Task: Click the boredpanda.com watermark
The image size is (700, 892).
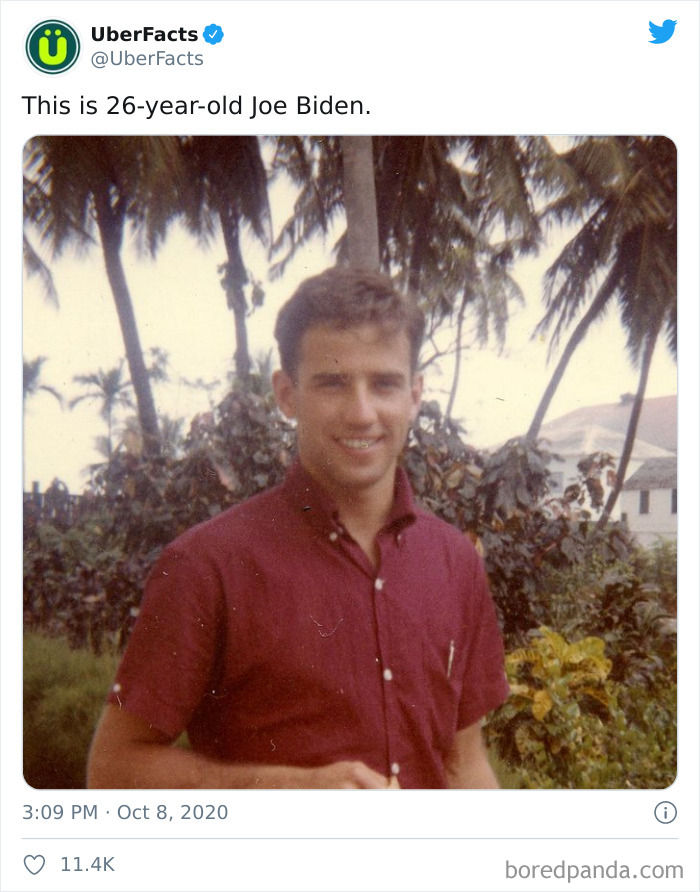Action: 594,870
